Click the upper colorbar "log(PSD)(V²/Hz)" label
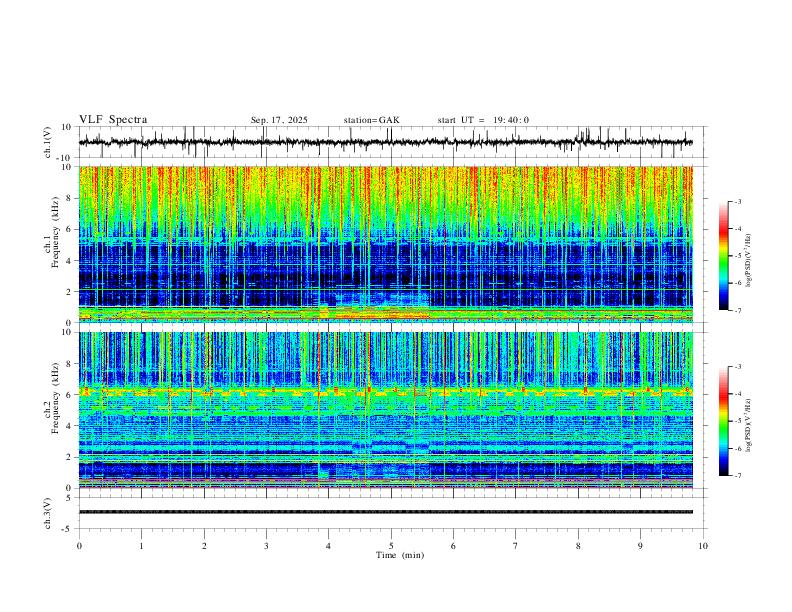 [750, 261]
